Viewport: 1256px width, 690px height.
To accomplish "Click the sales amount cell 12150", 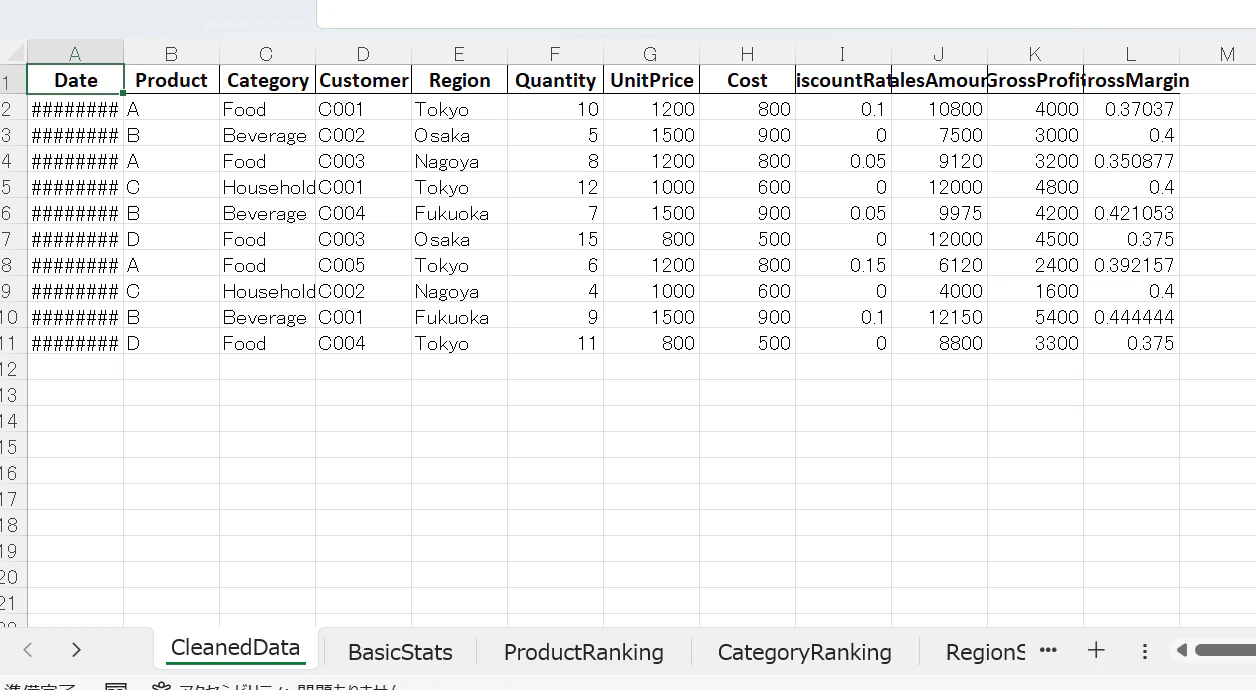I will coord(939,317).
